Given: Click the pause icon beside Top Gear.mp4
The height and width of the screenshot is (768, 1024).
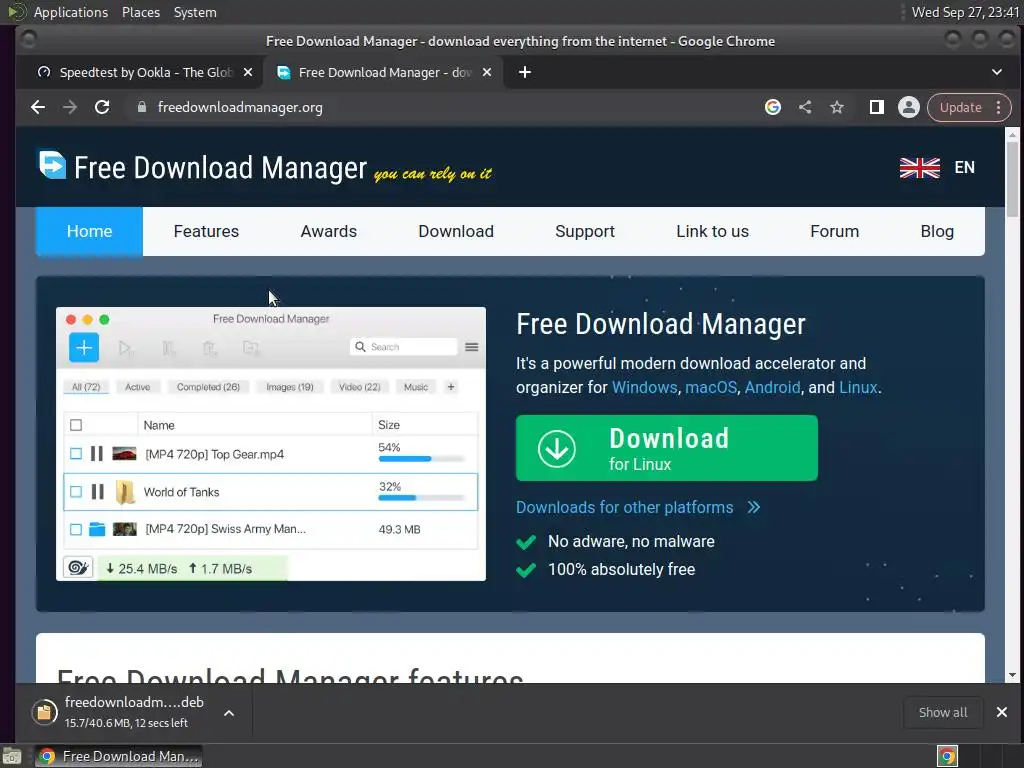Looking at the screenshot, I should [97, 453].
